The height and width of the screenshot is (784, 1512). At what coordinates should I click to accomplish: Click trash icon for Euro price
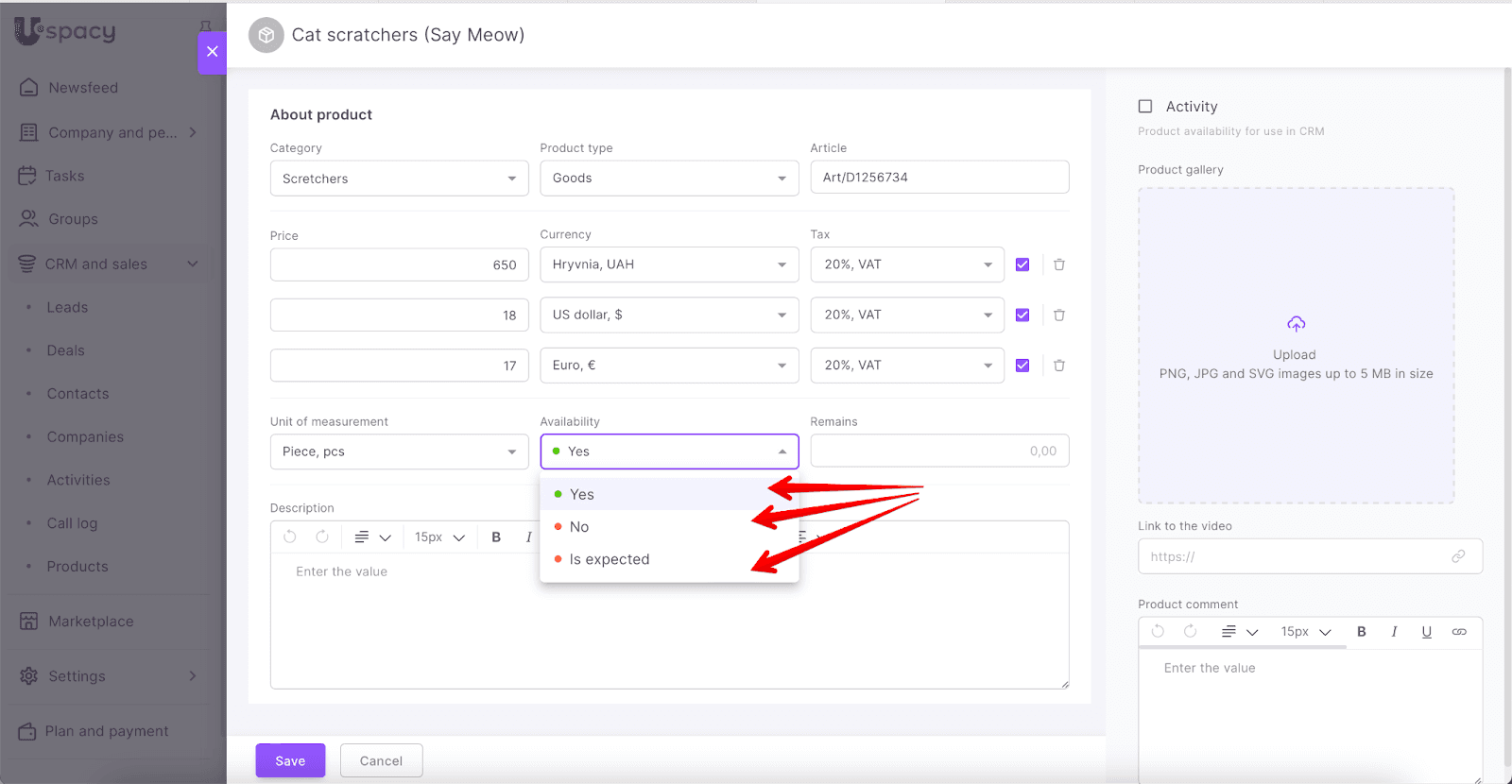pyautogui.click(x=1058, y=366)
